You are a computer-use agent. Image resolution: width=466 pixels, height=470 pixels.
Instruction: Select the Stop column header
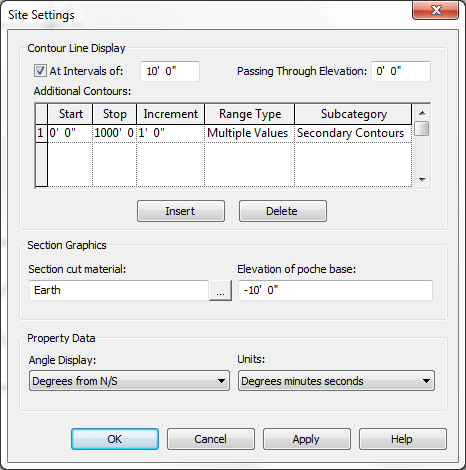(115, 114)
